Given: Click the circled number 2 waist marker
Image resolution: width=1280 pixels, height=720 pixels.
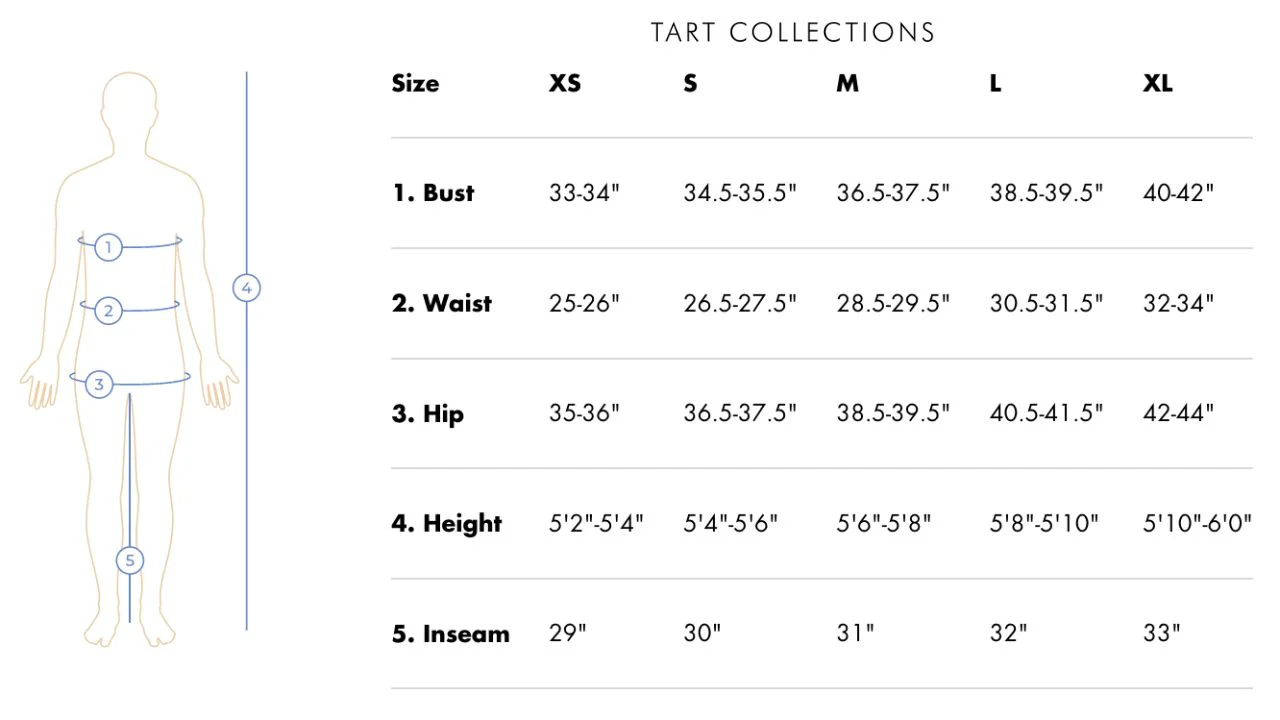Looking at the screenshot, I should point(109,311).
